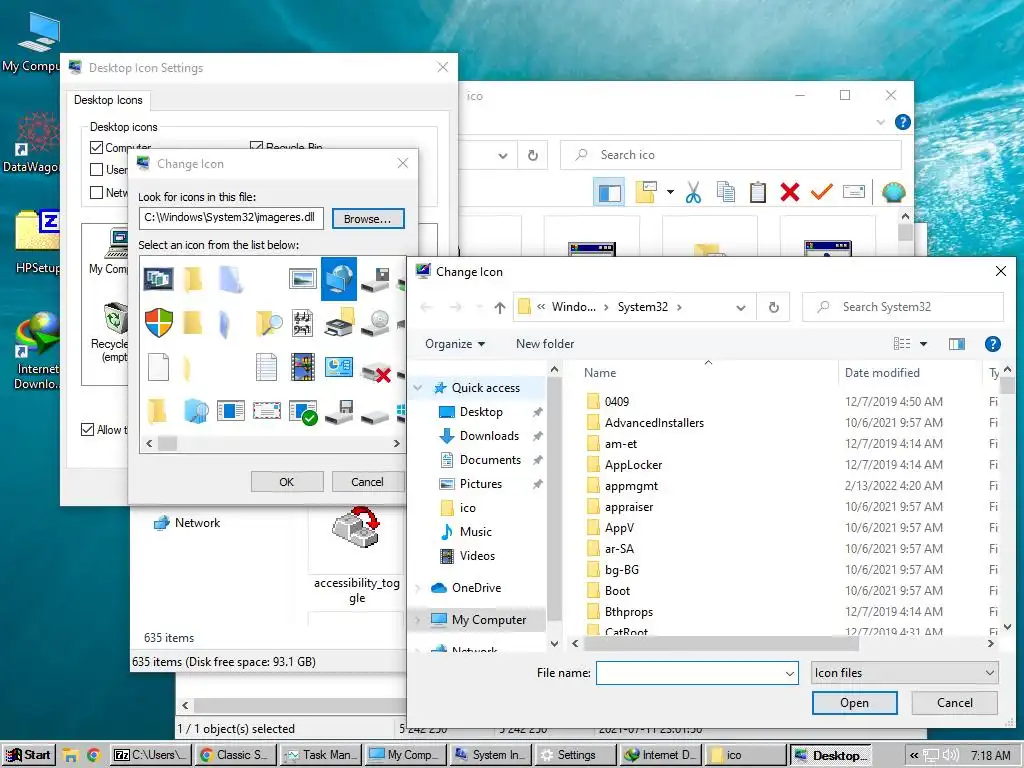Screen dimensions: 1024x768
Task: Click Cancel in the small Change Icon dialog
Action: click(x=368, y=482)
